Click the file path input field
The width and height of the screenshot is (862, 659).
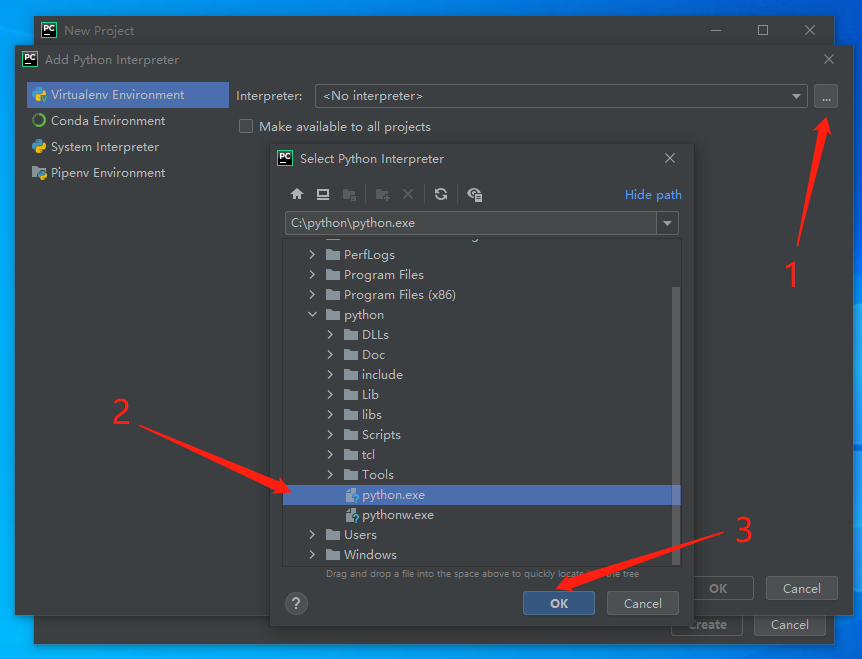(x=471, y=223)
